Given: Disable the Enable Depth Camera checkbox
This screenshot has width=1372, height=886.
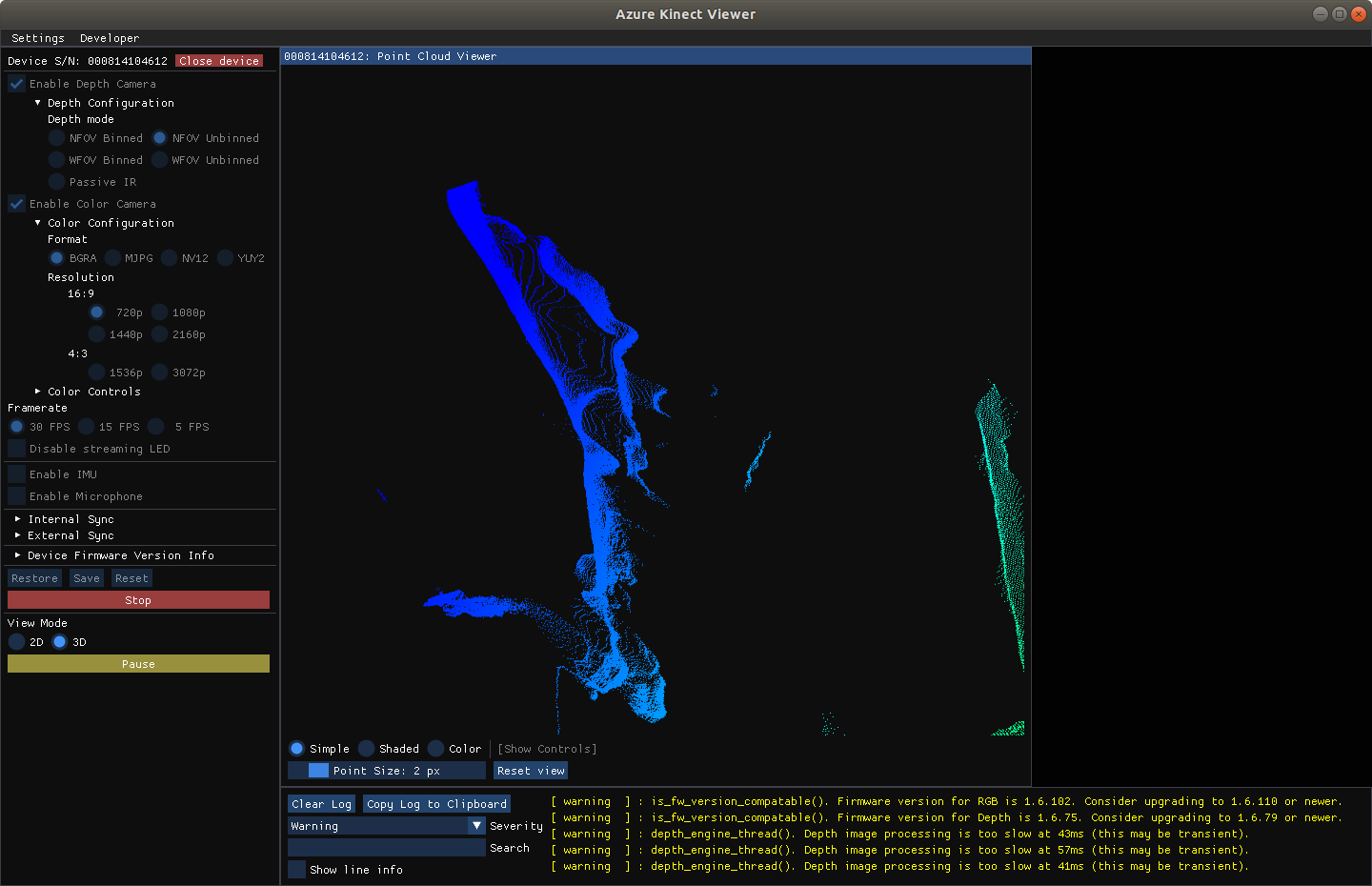Looking at the screenshot, I should [15, 83].
